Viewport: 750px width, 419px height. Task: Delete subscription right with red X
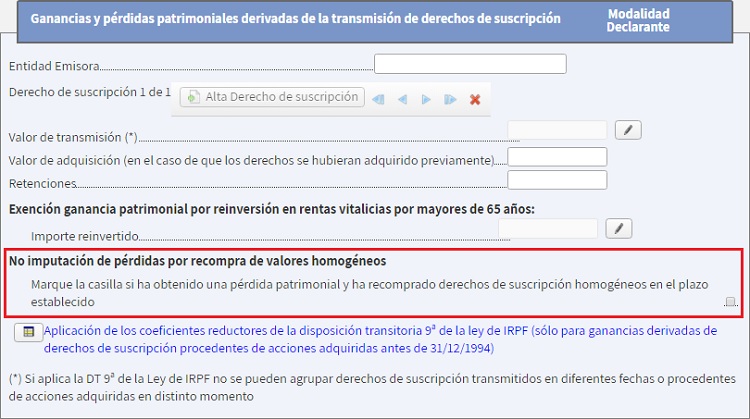click(475, 99)
